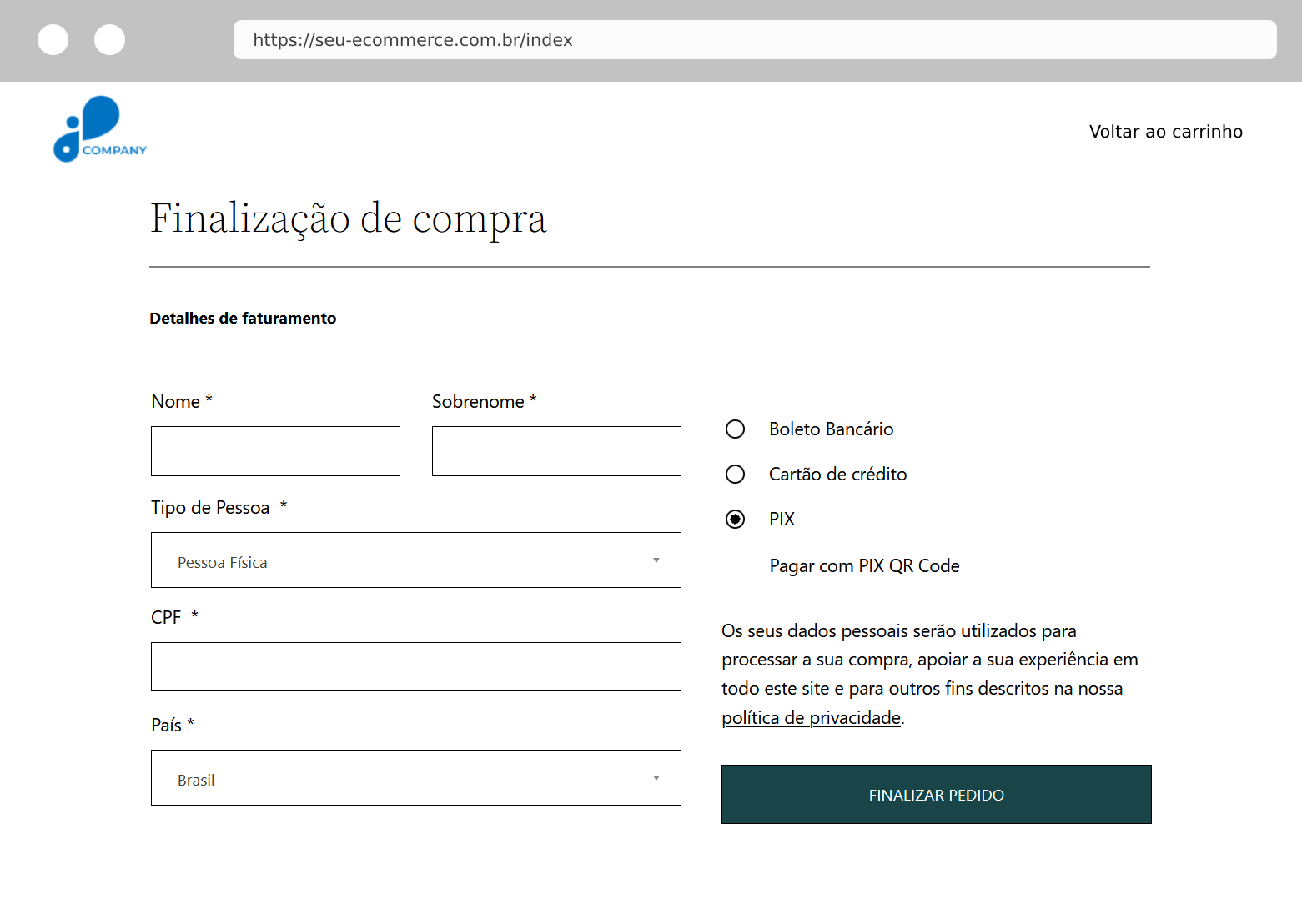Screen dimensions: 1302x924
Task: Click into the Sobrenome text field
Action: [x=556, y=451]
